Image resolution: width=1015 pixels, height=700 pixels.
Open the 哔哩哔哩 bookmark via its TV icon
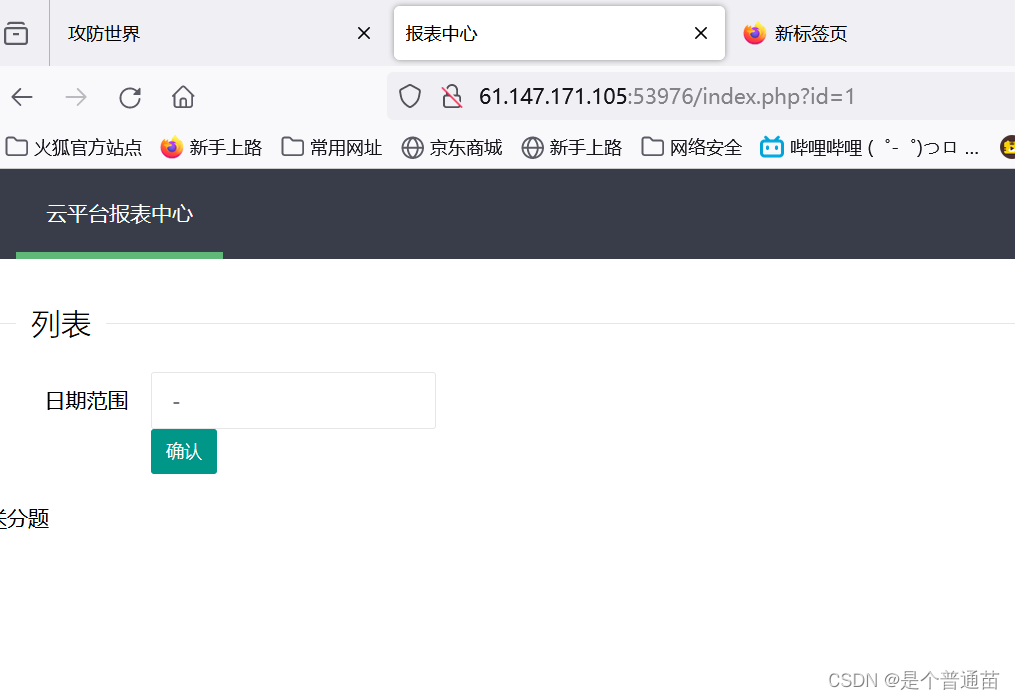tap(771, 147)
